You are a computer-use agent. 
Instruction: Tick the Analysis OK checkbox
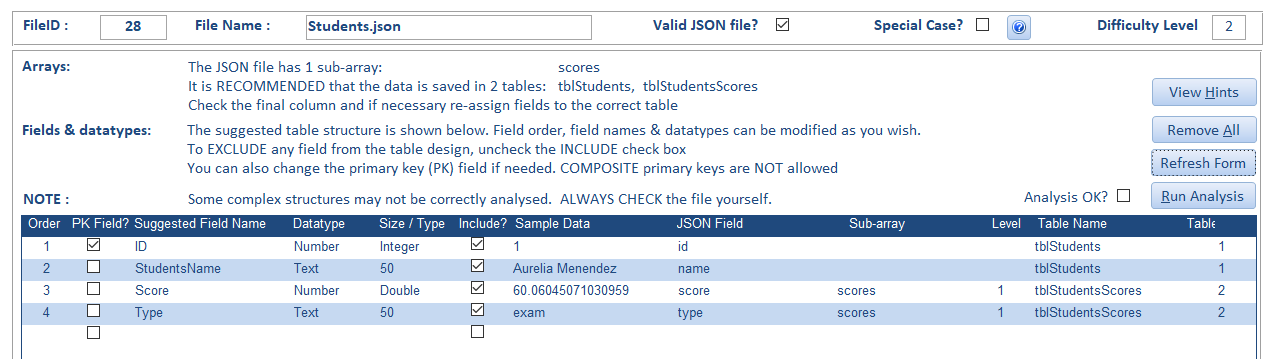[1123, 196]
